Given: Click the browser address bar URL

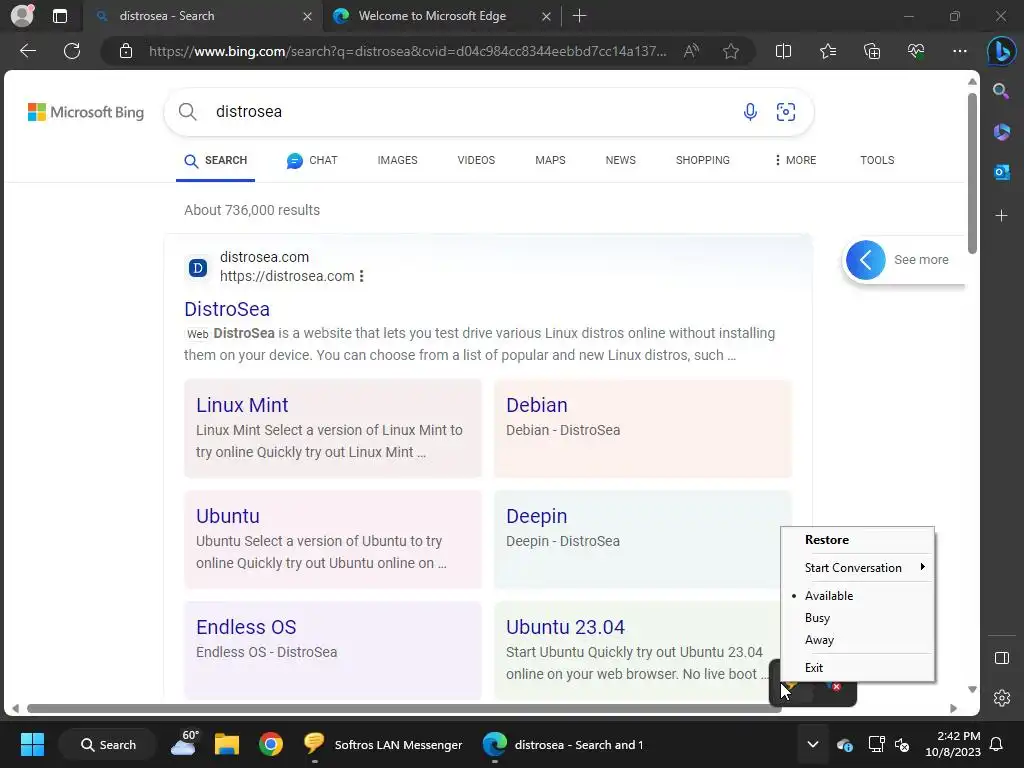Looking at the screenshot, I should click(408, 51).
